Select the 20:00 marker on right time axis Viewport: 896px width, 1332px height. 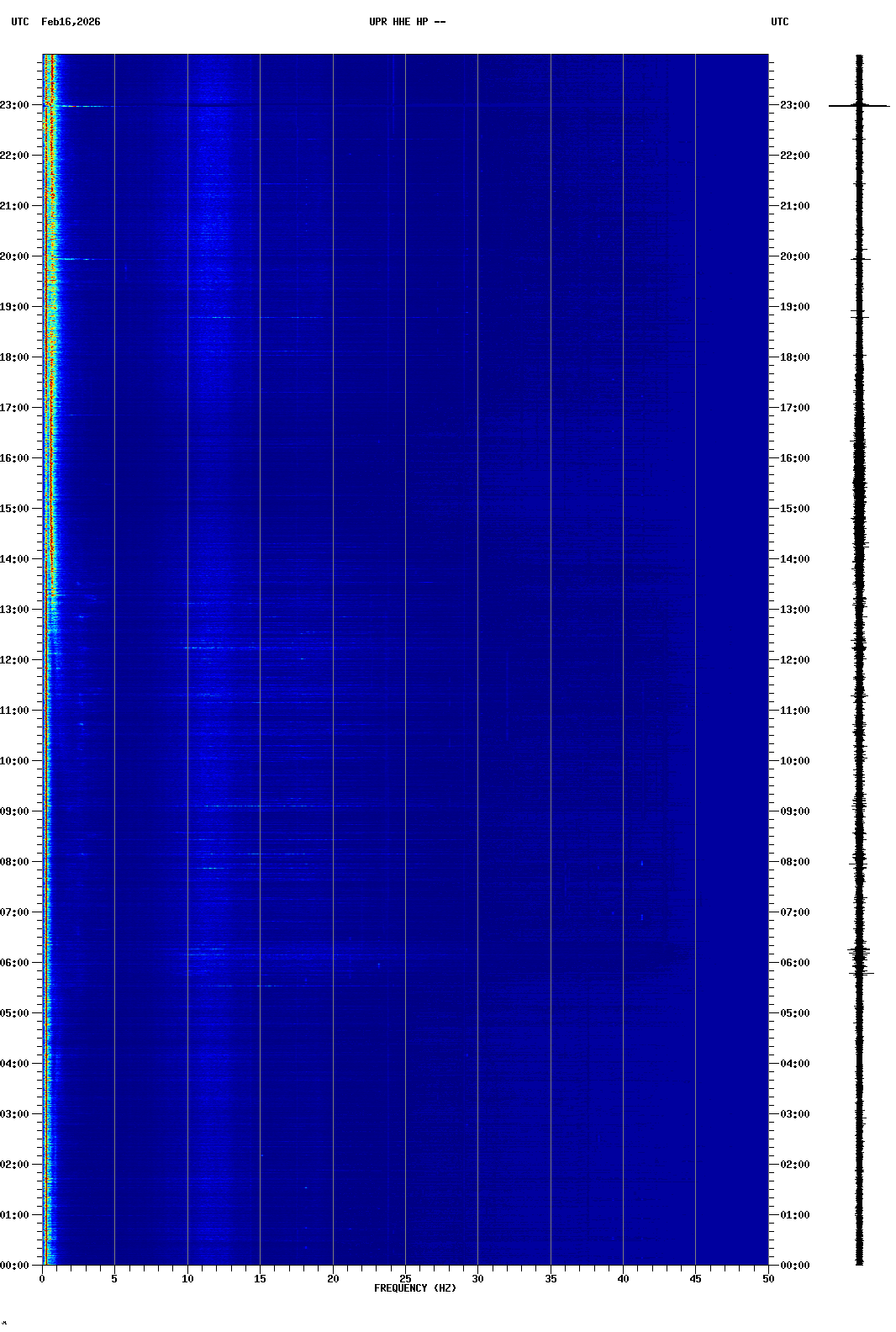tap(794, 256)
